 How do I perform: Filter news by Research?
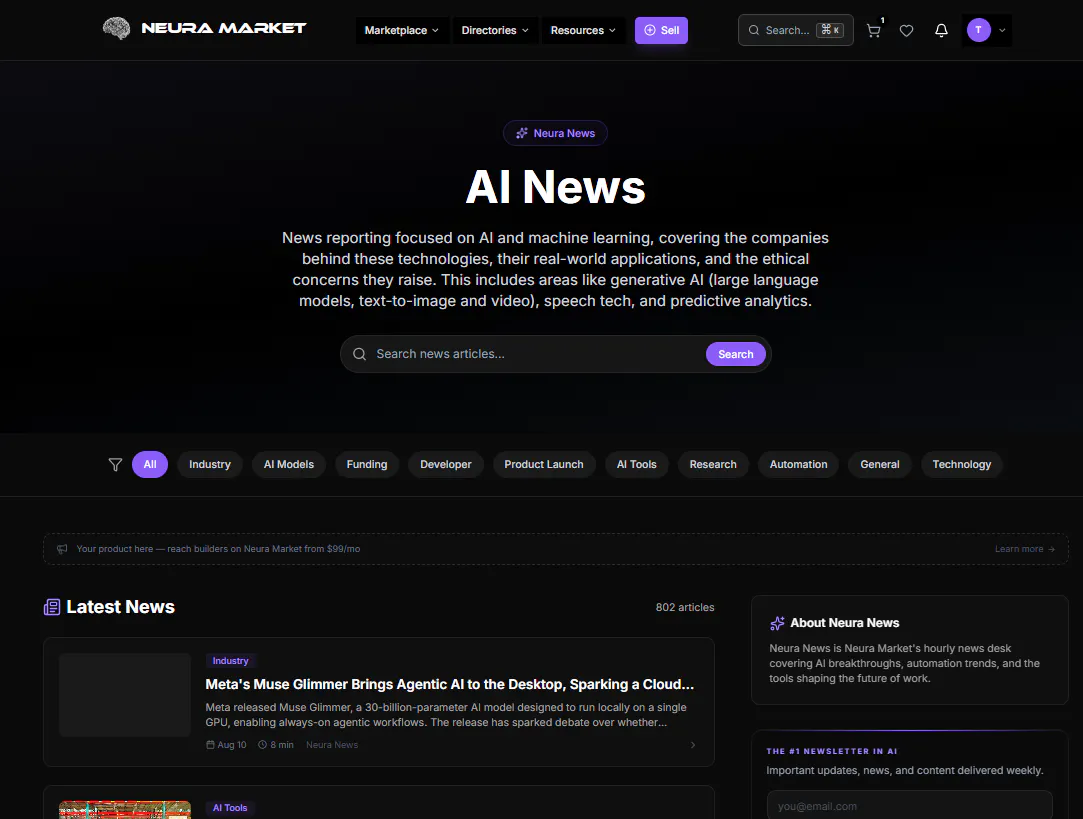(713, 465)
